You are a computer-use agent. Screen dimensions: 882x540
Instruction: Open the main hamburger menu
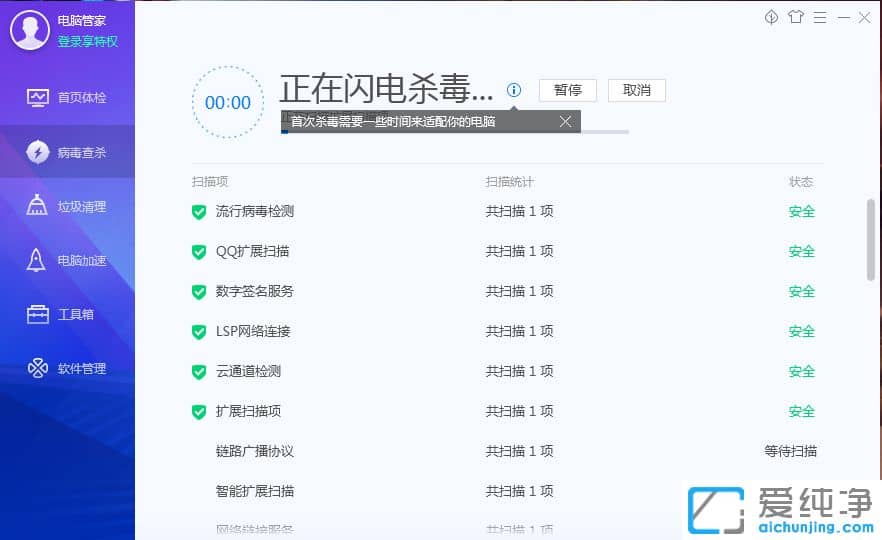pos(820,17)
